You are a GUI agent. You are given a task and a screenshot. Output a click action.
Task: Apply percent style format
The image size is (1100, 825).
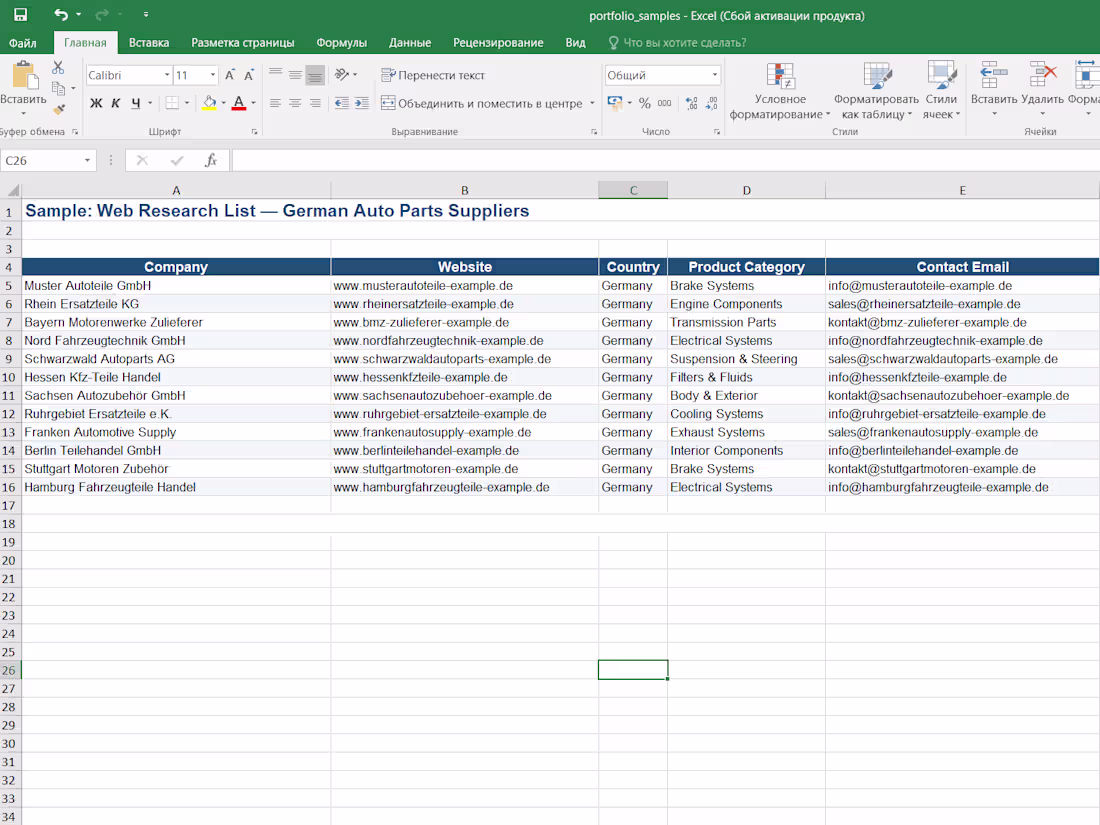[x=645, y=103]
